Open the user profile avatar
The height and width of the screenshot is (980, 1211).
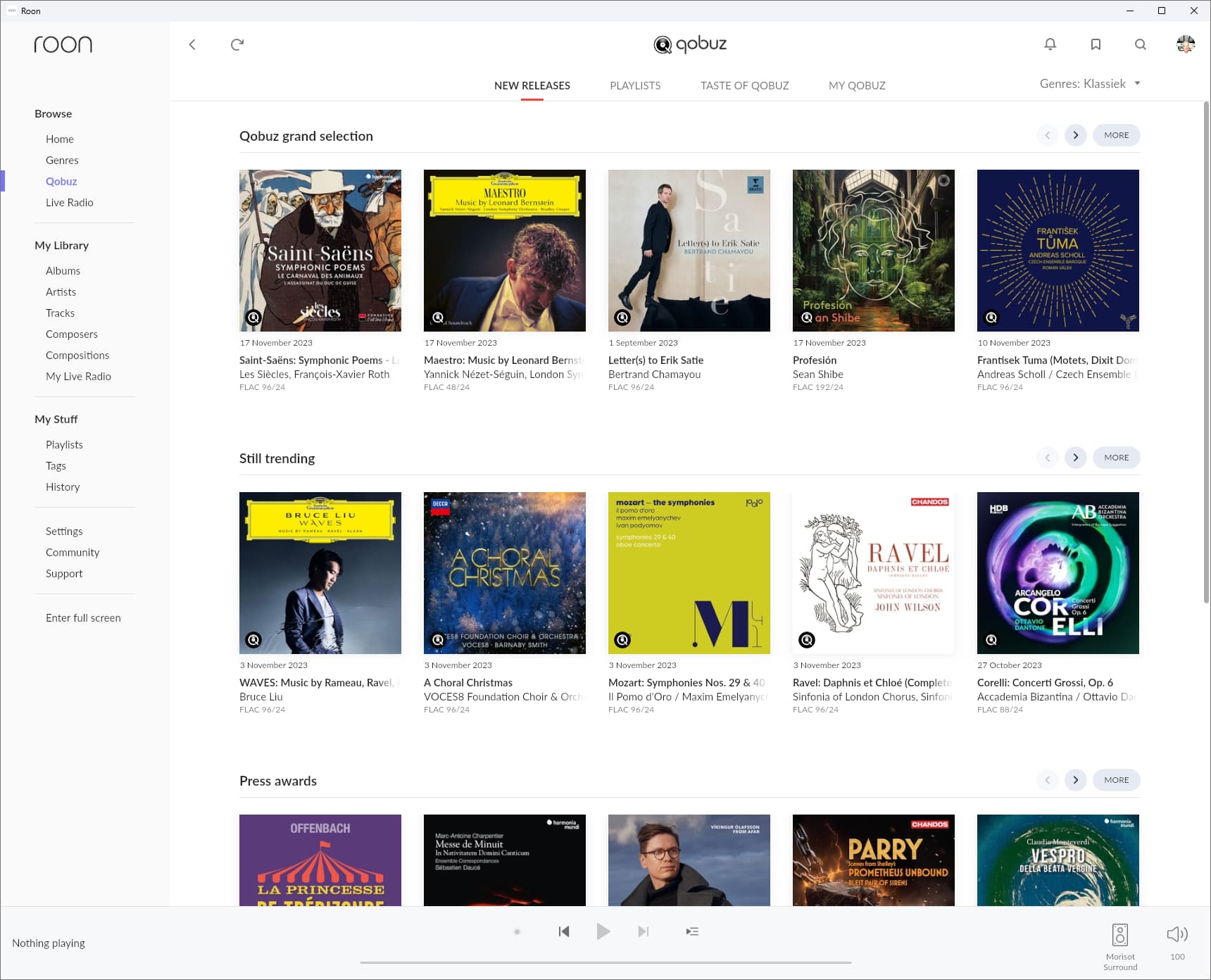[1186, 44]
